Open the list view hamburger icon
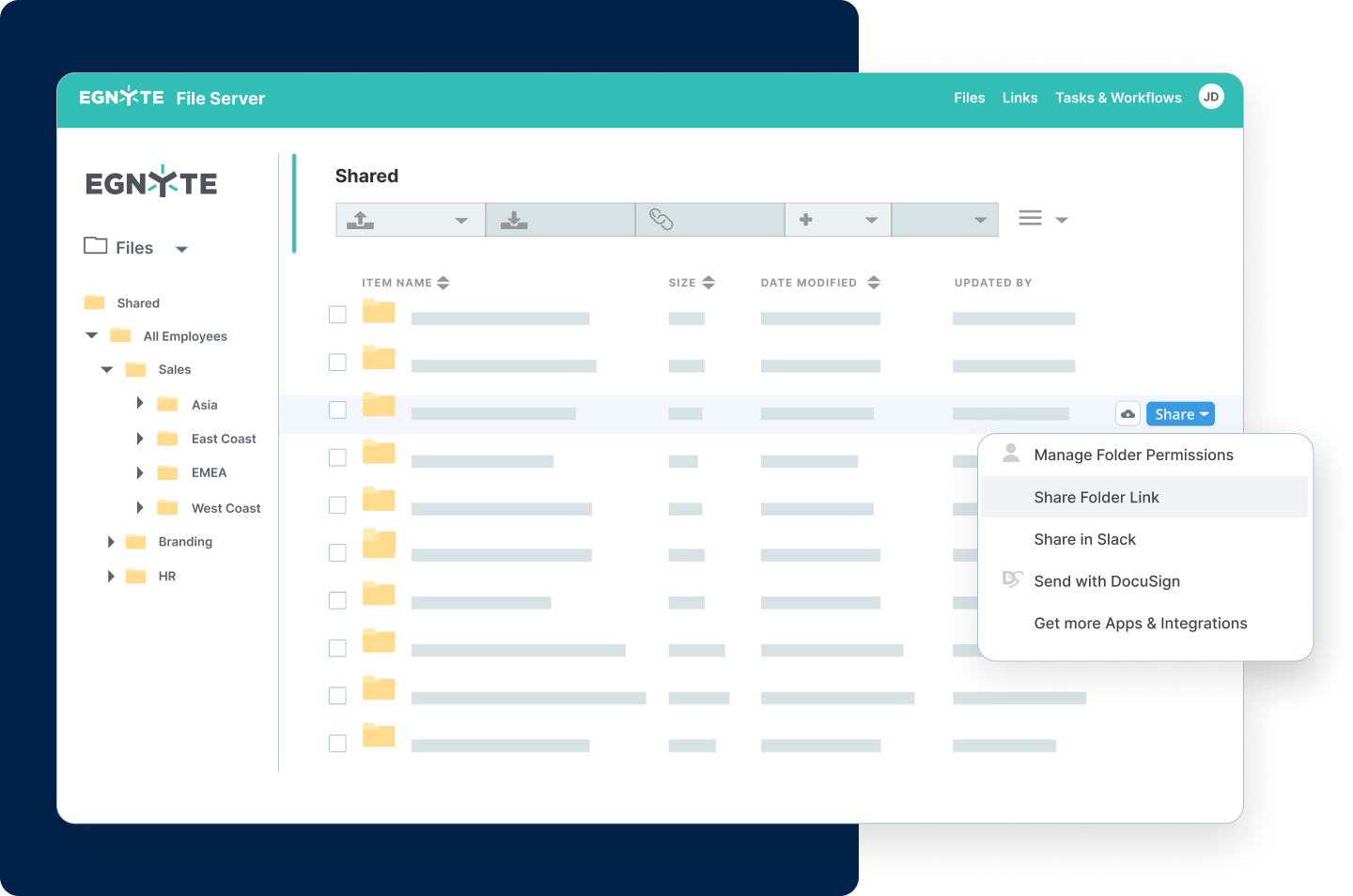The width and height of the screenshot is (1353, 896). (1031, 217)
